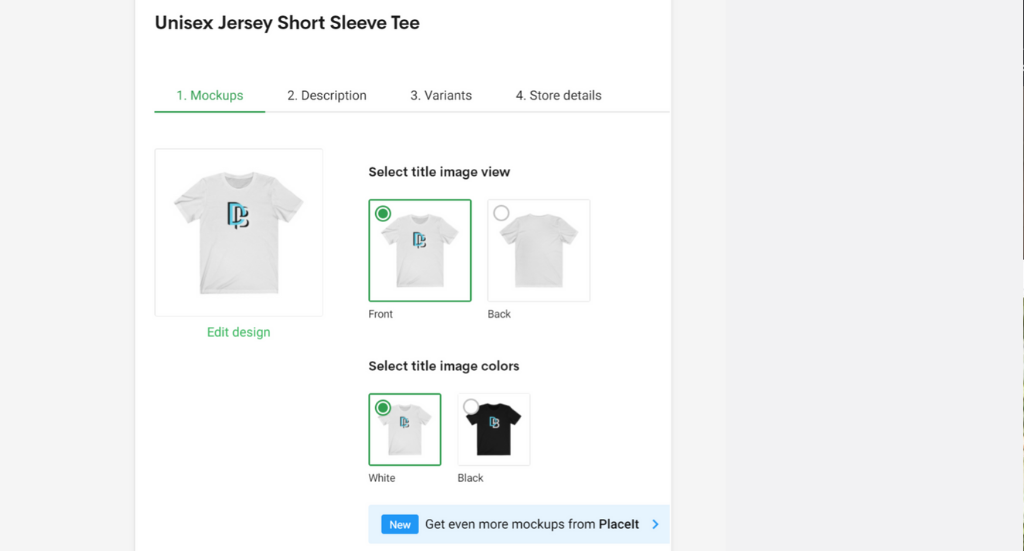Click the Select title image view heading
Screen dimensions: 1024x551
(x=439, y=172)
